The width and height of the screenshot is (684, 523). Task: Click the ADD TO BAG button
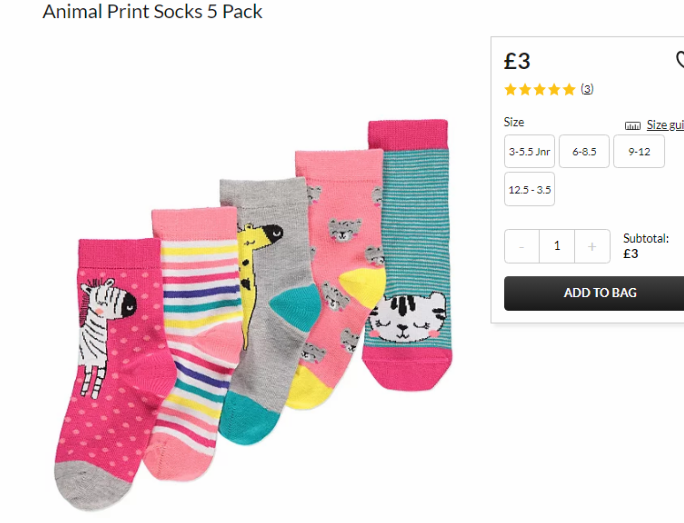point(600,293)
